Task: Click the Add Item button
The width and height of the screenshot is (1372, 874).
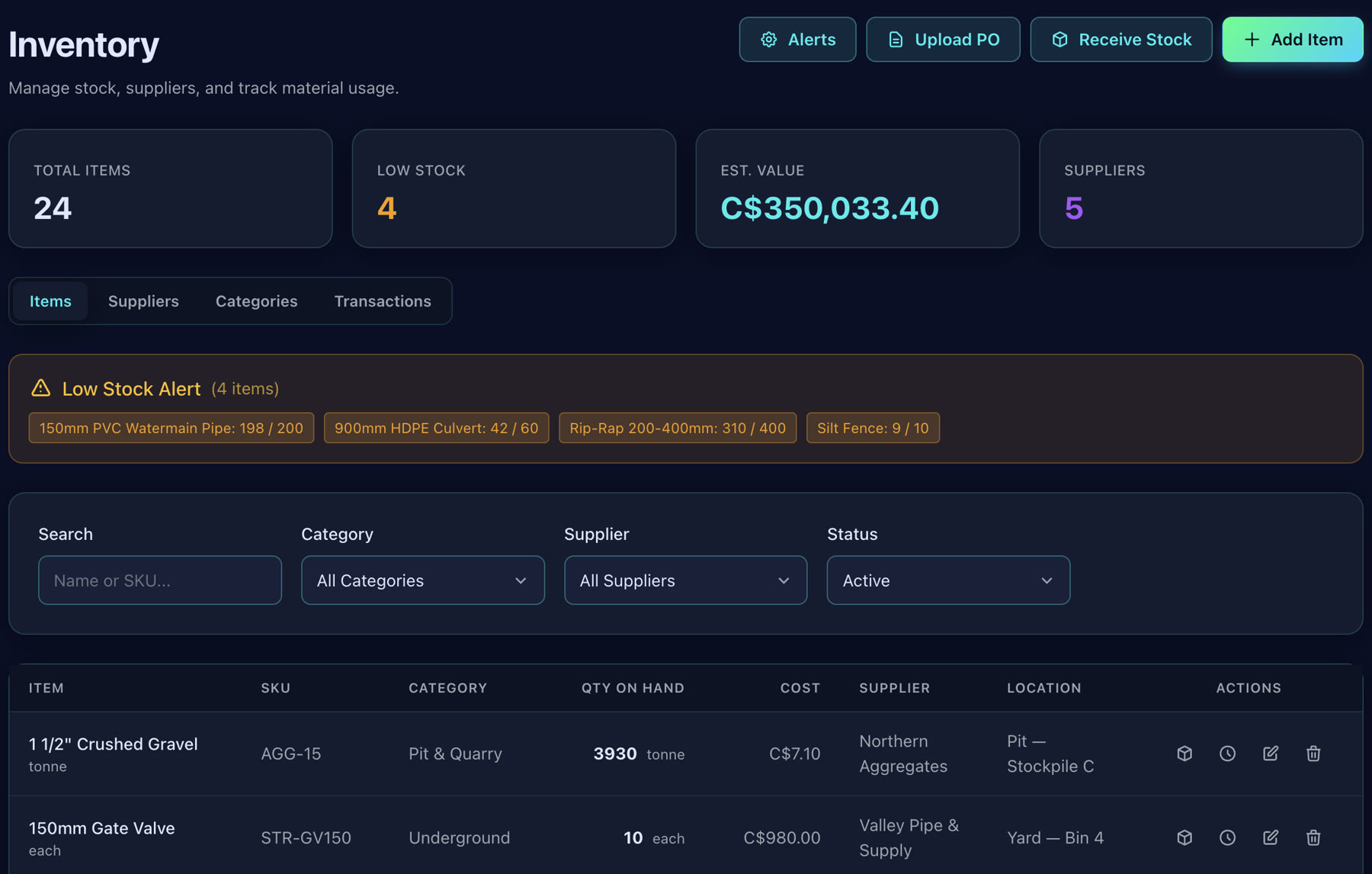Action: (1293, 40)
